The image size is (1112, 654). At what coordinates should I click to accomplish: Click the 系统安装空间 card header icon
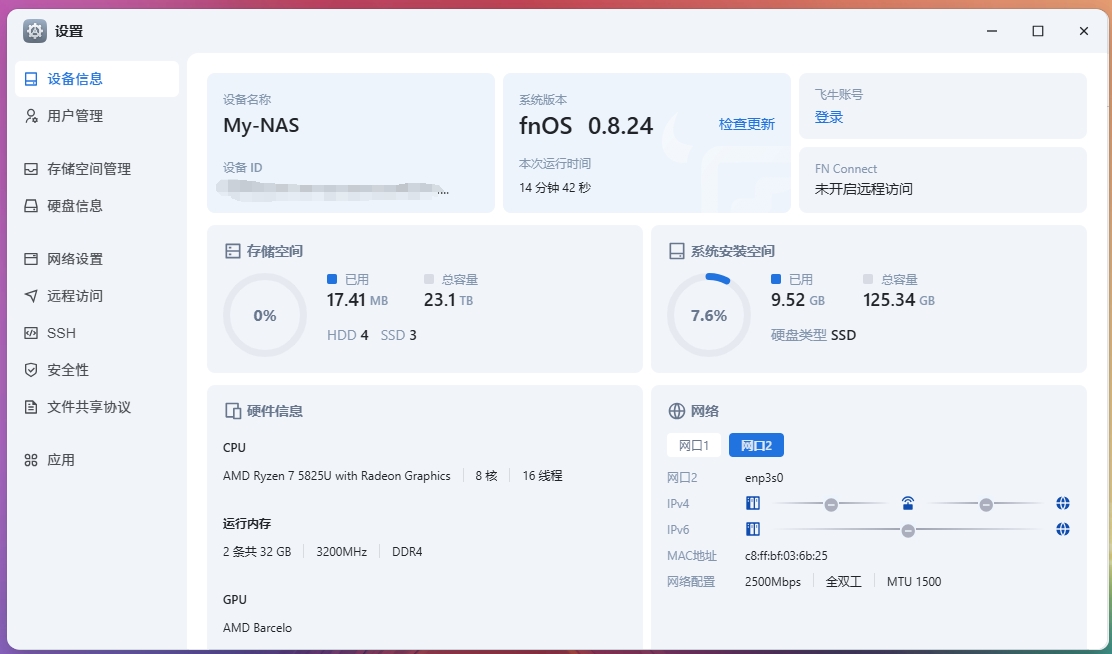click(677, 251)
